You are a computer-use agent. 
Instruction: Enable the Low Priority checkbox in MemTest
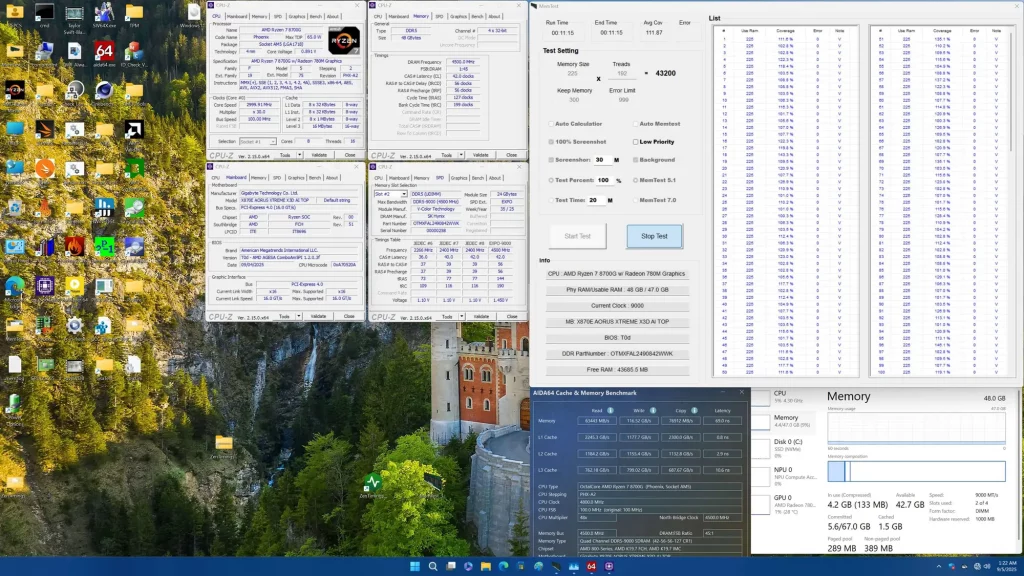(x=636, y=142)
